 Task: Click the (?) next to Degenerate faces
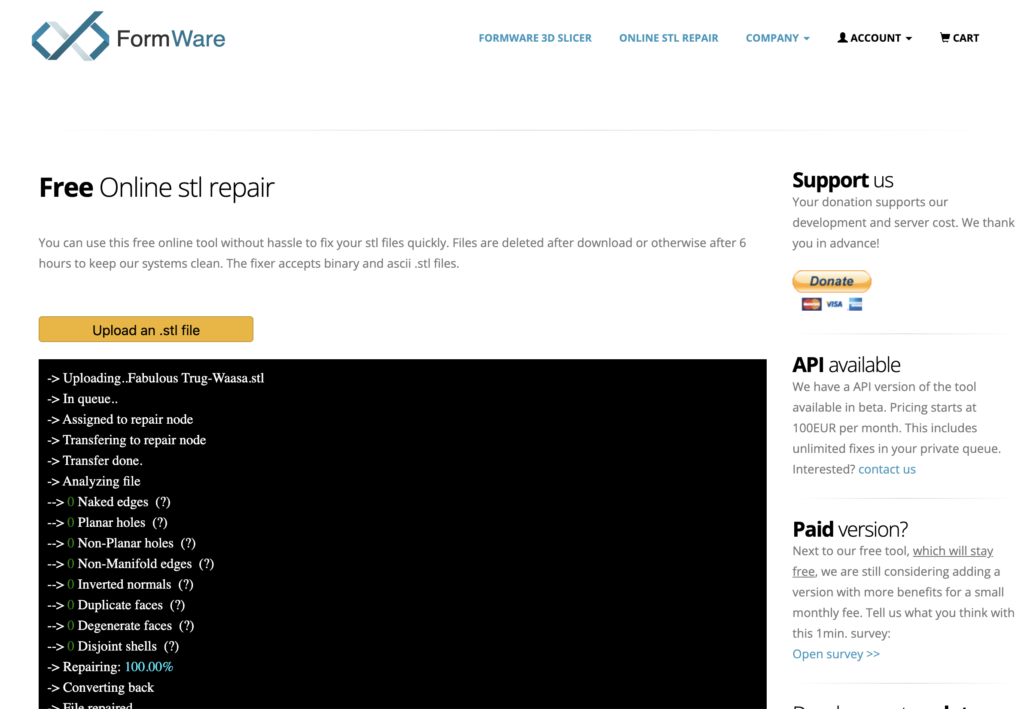point(186,625)
